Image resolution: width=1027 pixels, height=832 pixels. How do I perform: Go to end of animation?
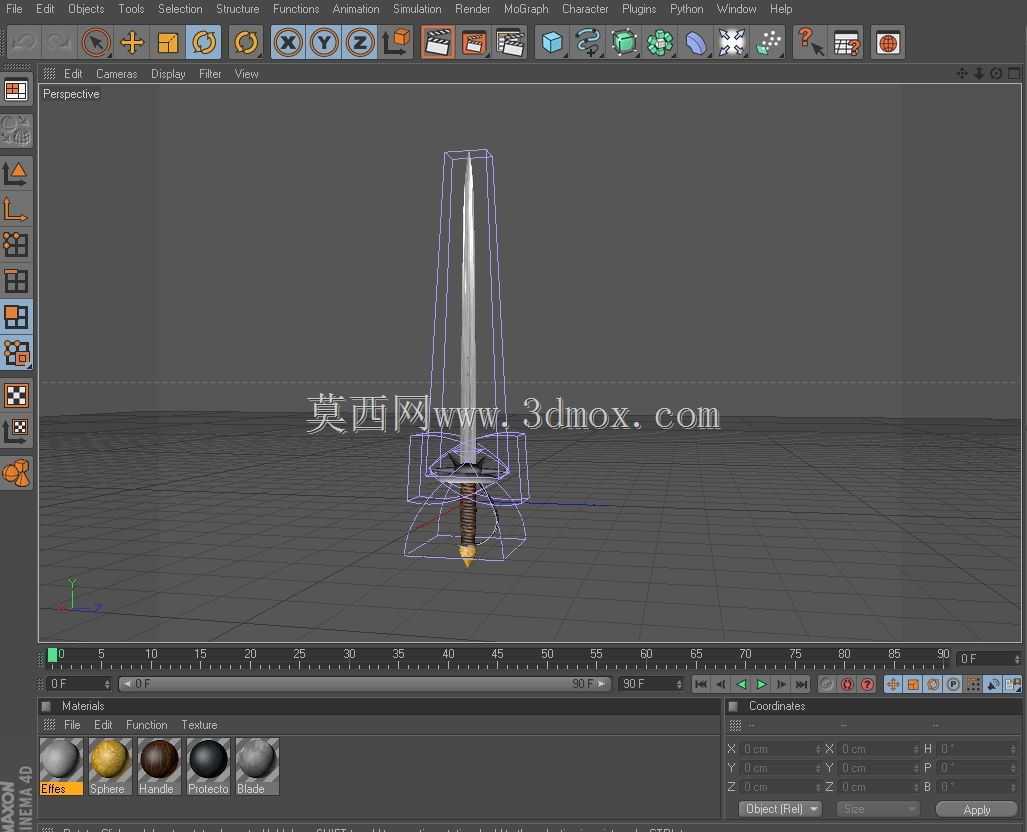pyautogui.click(x=801, y=684)
